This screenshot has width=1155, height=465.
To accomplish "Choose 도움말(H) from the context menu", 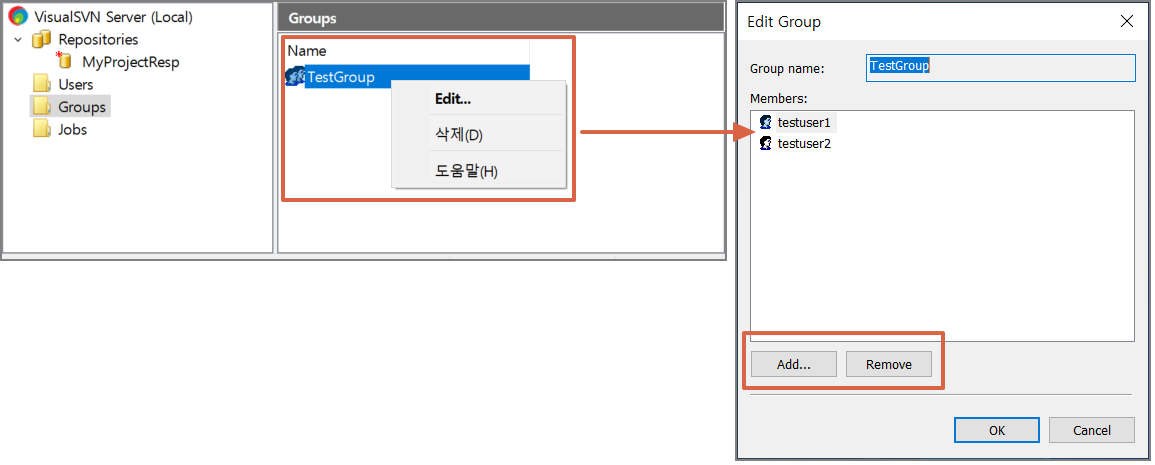I will pos(478,172).
